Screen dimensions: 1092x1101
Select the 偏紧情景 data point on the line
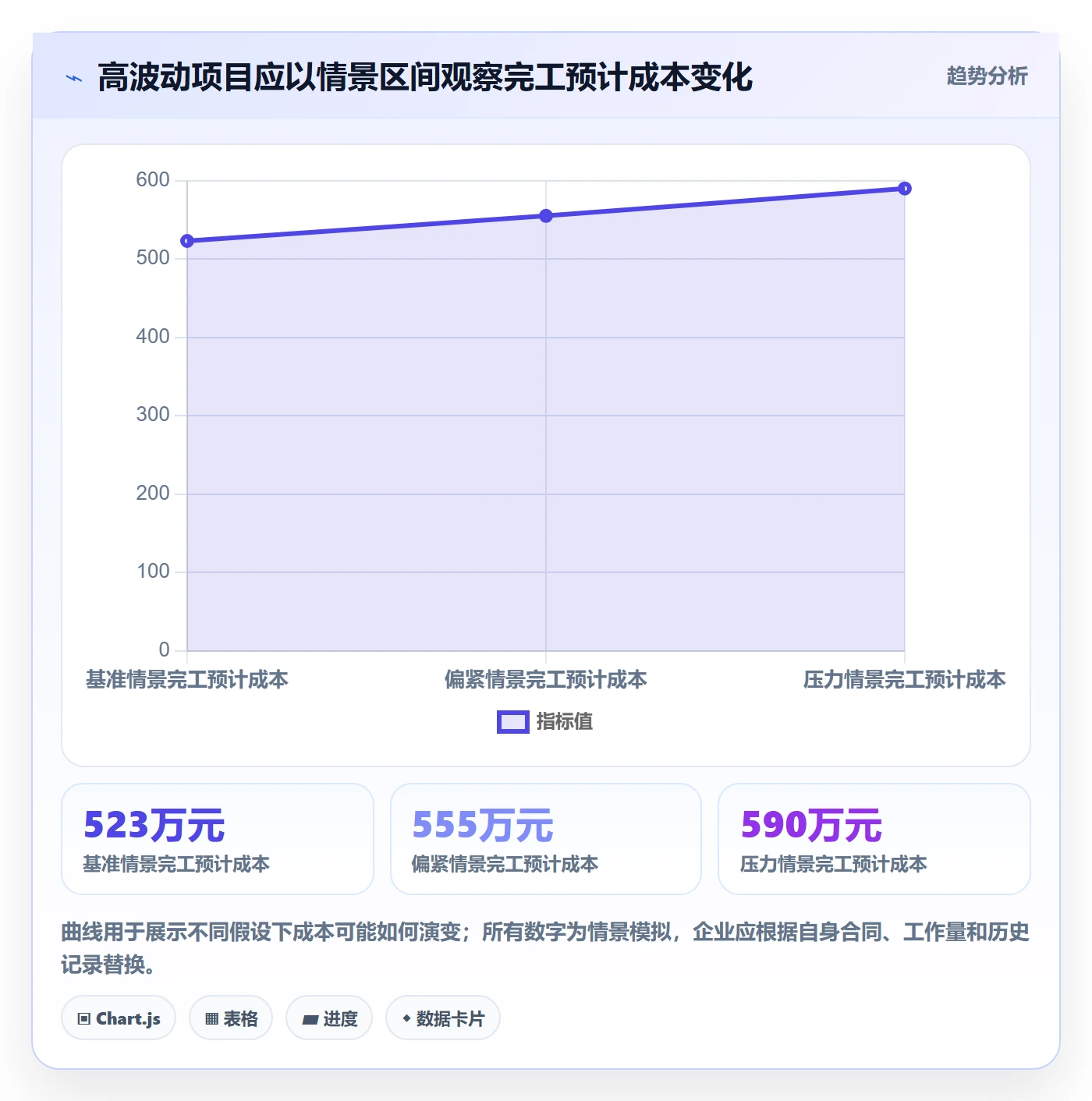click(546, 216)
